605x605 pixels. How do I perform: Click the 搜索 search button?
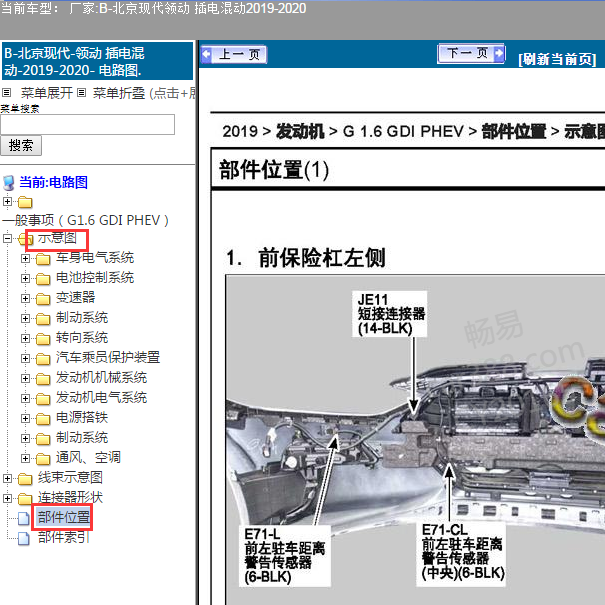point(21,145)
